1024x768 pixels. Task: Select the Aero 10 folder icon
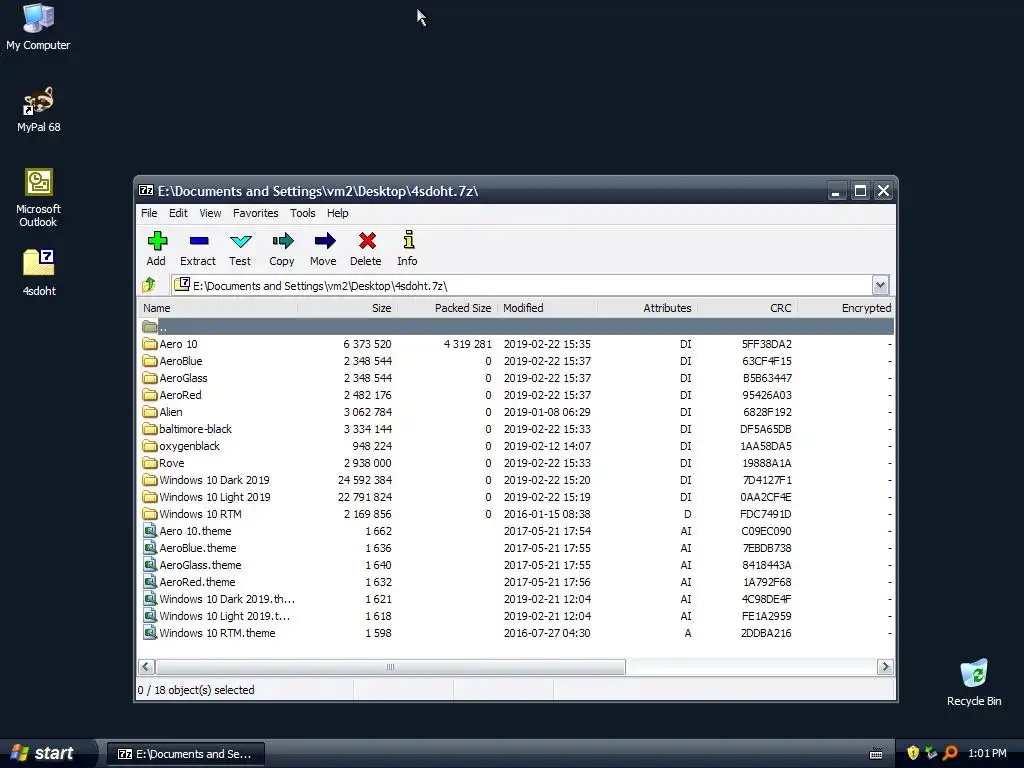point(150,344)
